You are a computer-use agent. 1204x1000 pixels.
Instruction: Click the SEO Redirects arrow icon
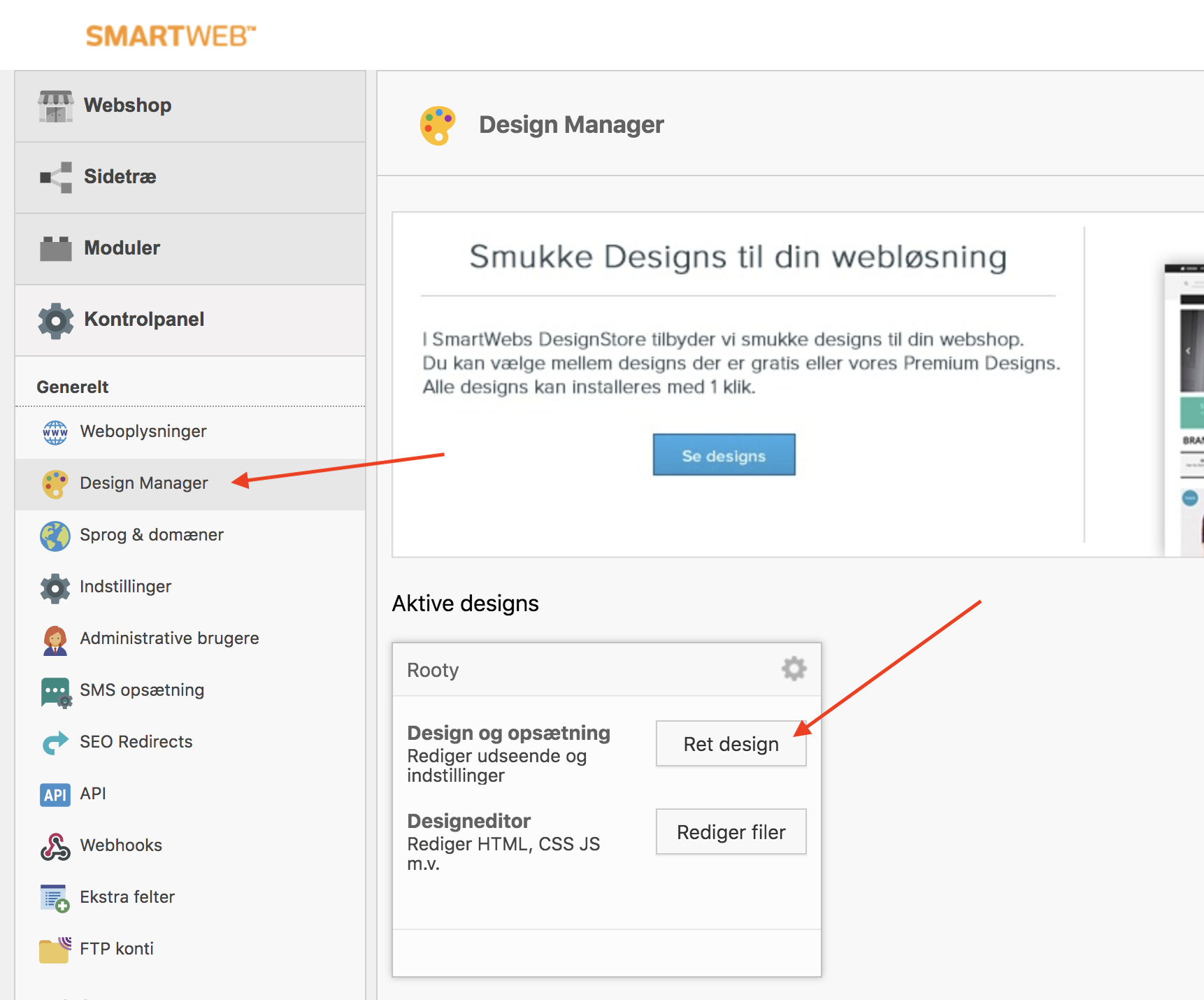55,742
